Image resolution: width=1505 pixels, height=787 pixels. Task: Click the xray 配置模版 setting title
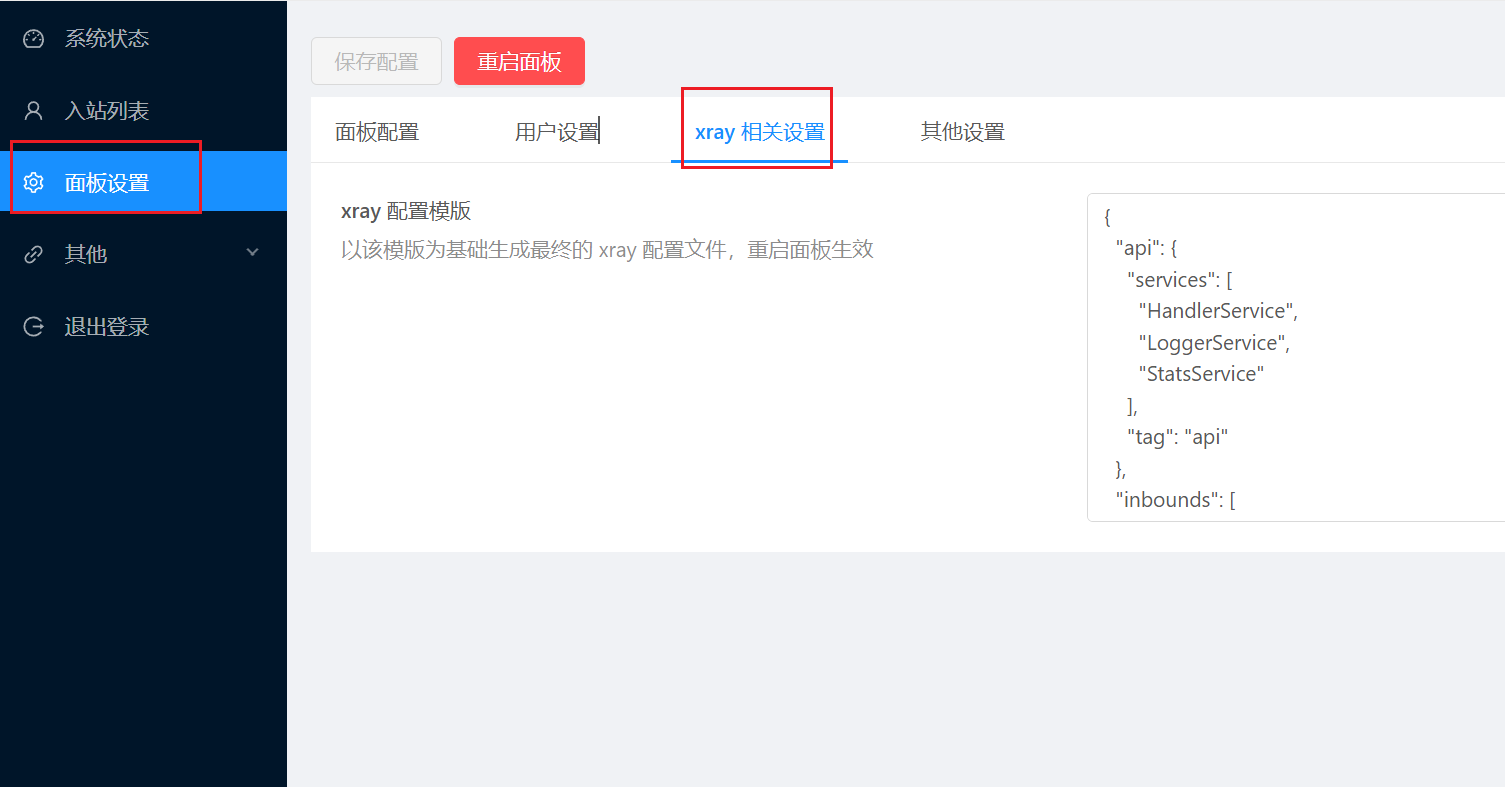406,212
